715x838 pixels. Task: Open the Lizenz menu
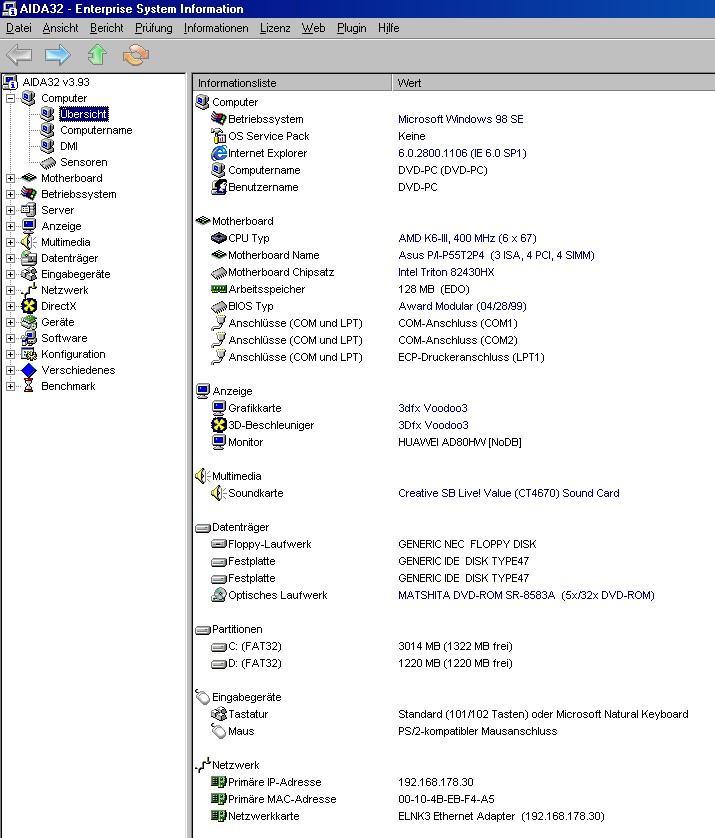(275, 28)
